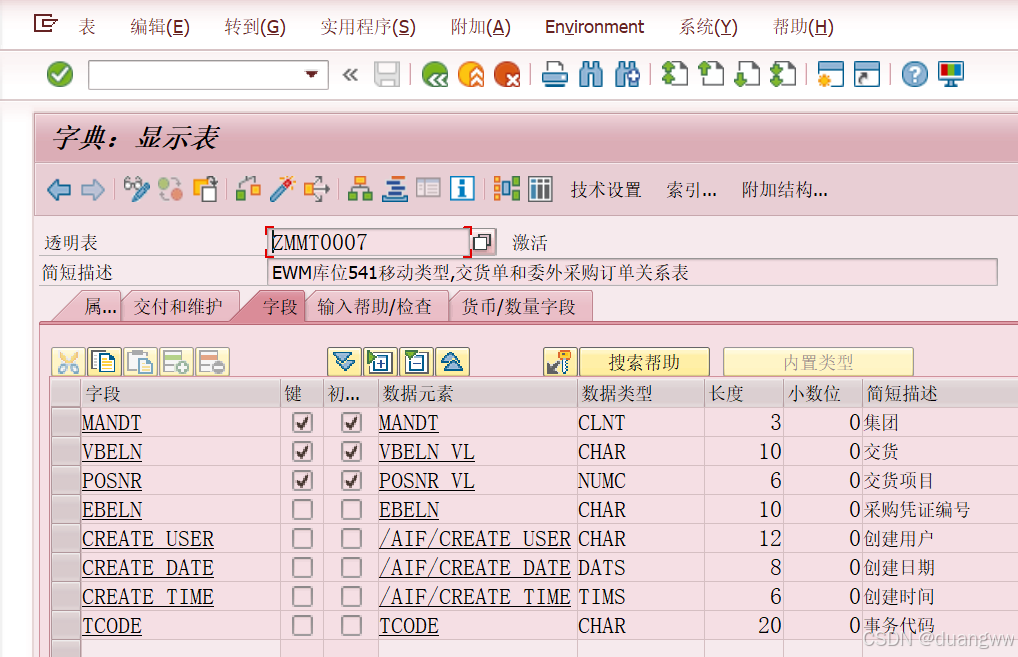This screenshot has height=657, width=1018.
Task: Click the green Enter checkmark icon
Action: click(60, 75)
